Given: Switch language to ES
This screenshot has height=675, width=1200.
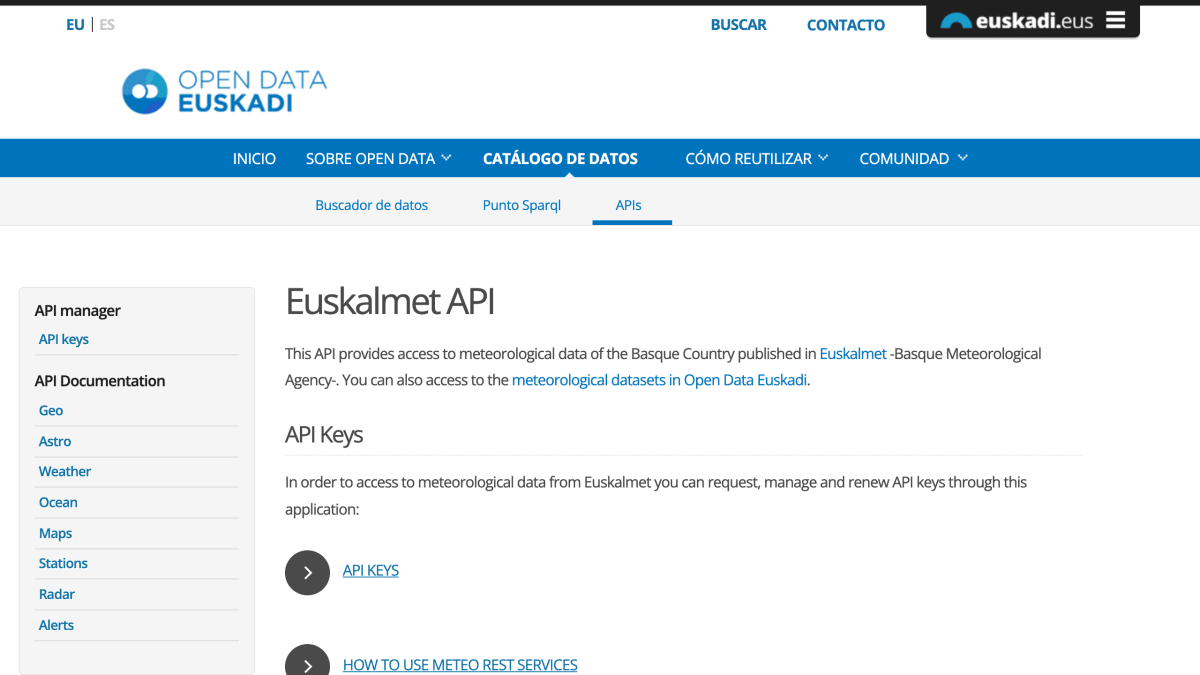Looking at the screenshot, I should click(107, 25).
